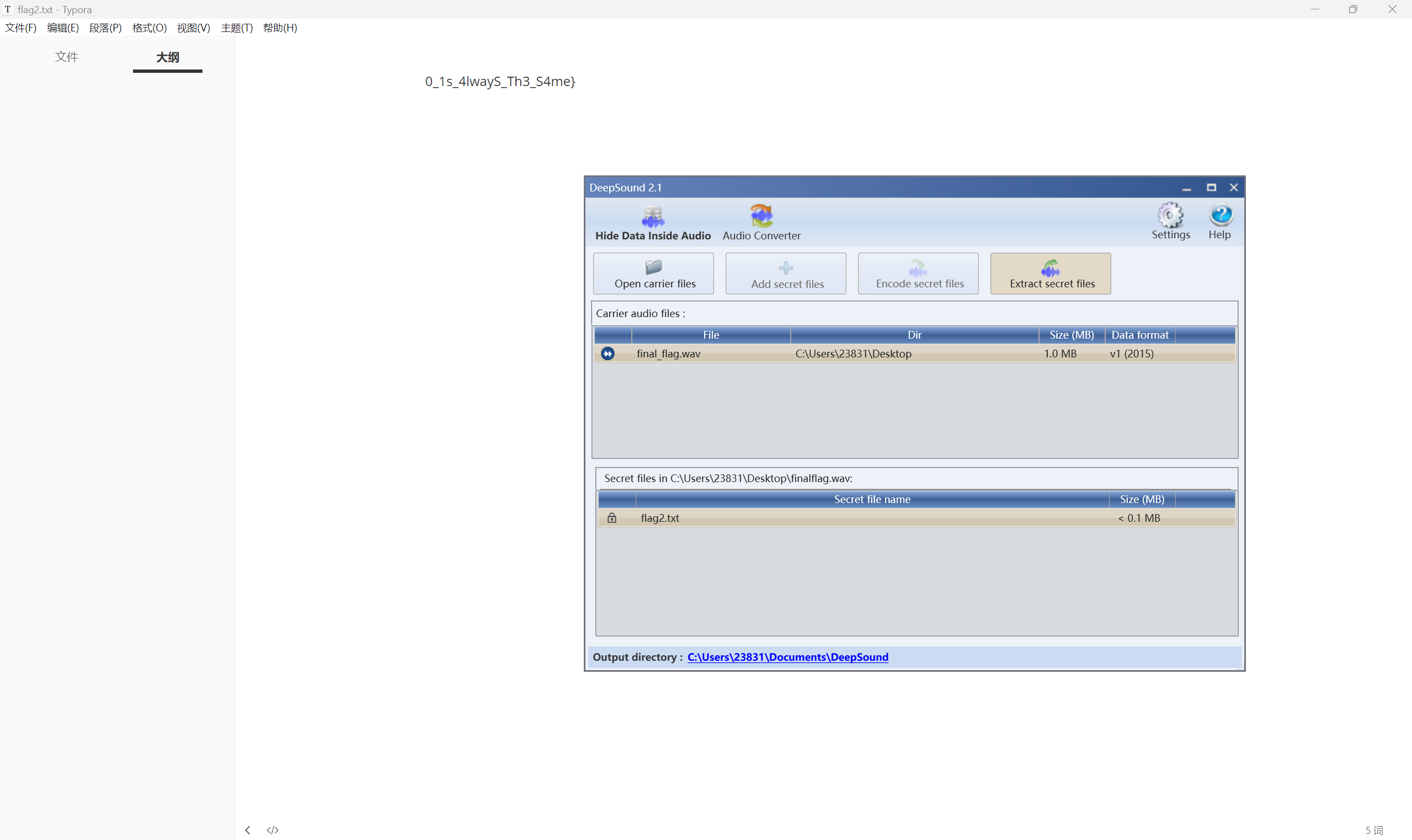
Task: Collapse sidebar with the back arrow icon
Action: point(247,831)
